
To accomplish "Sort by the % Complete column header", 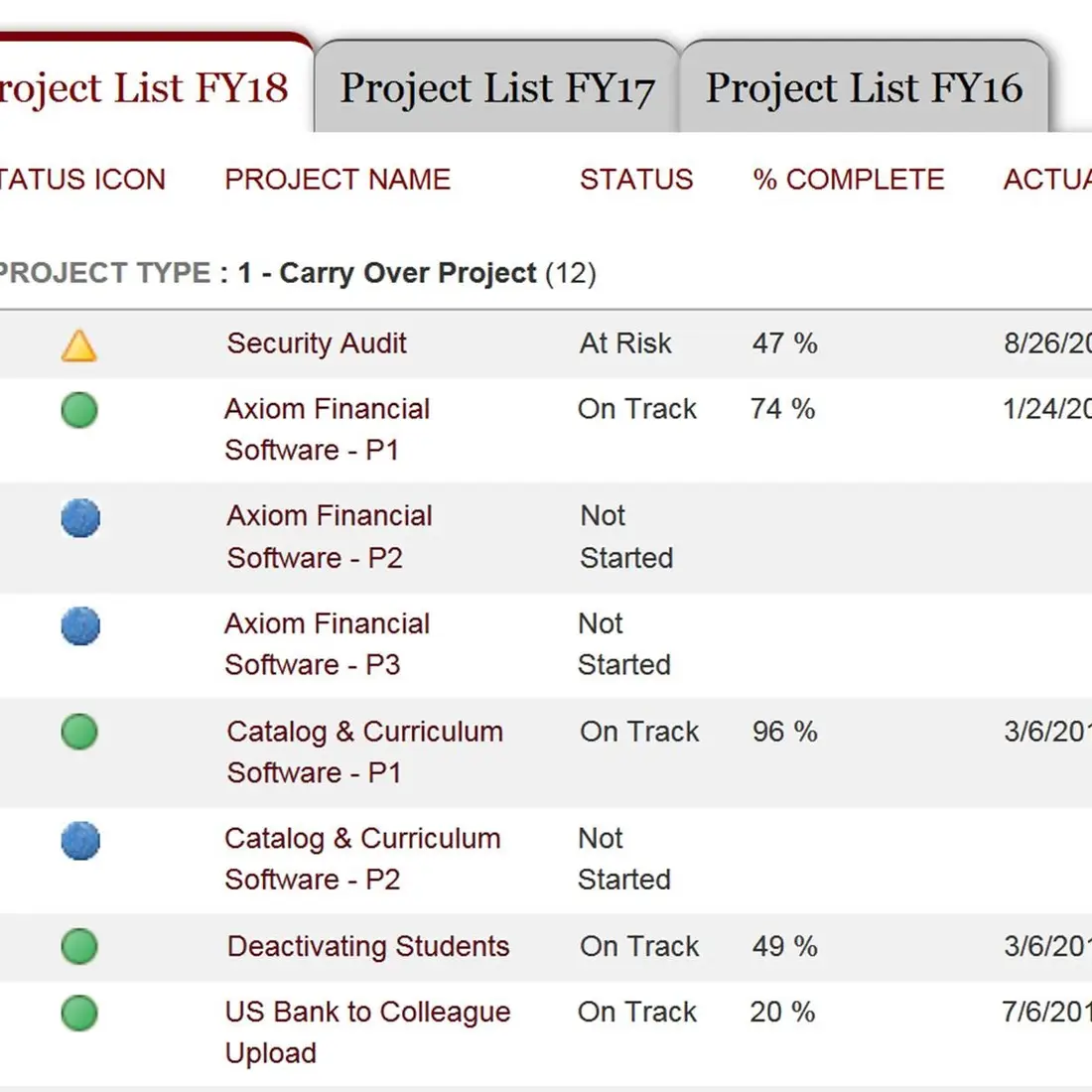I will pos(849,180).
